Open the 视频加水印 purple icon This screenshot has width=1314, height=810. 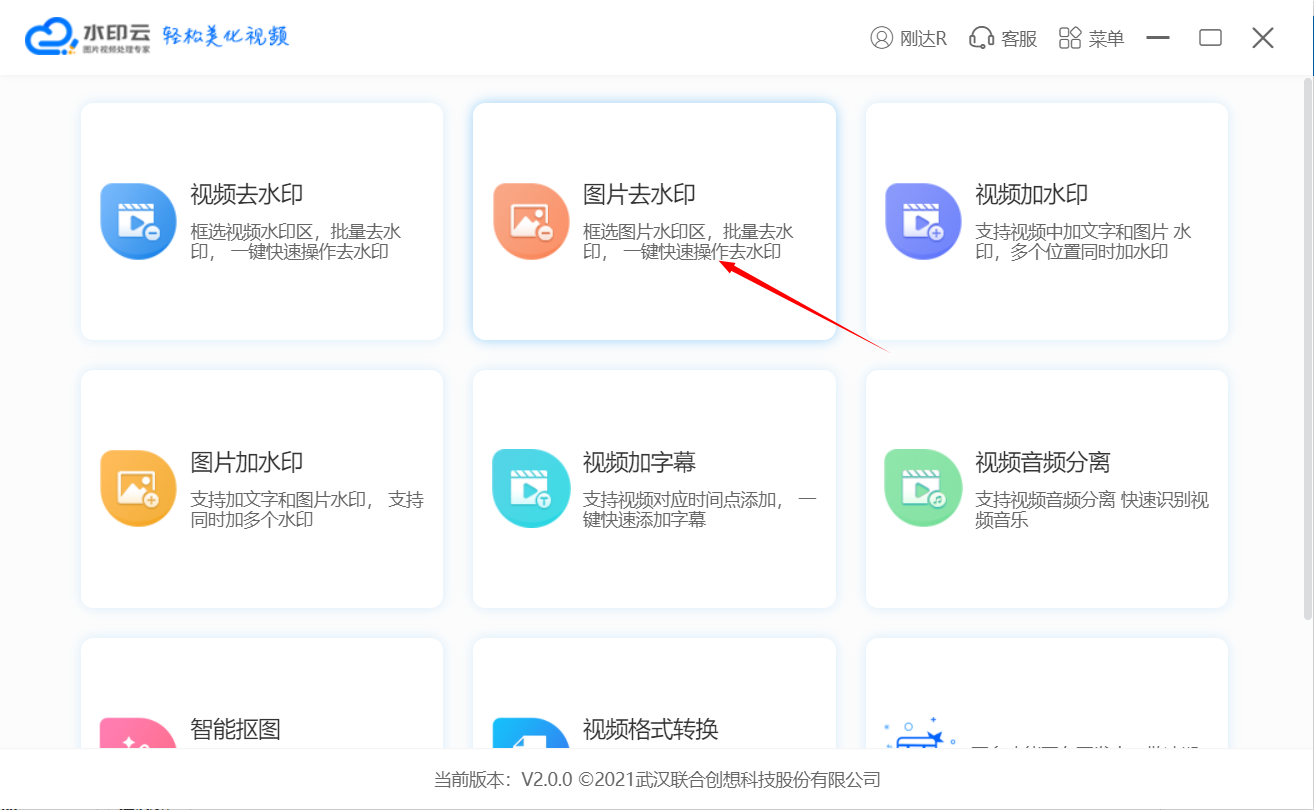(923, 221)
